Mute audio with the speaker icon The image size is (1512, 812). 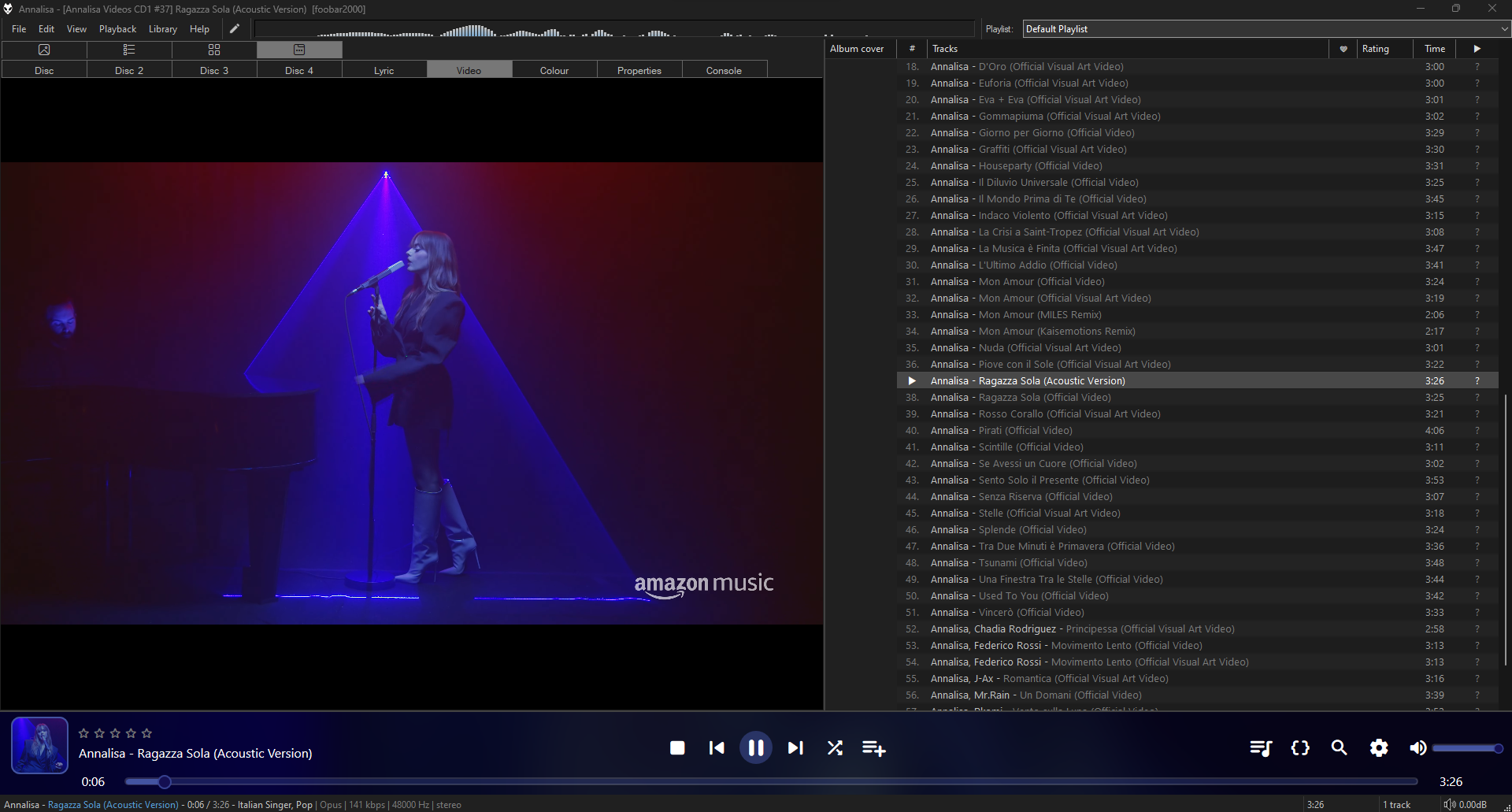(x=1417, y=747)
